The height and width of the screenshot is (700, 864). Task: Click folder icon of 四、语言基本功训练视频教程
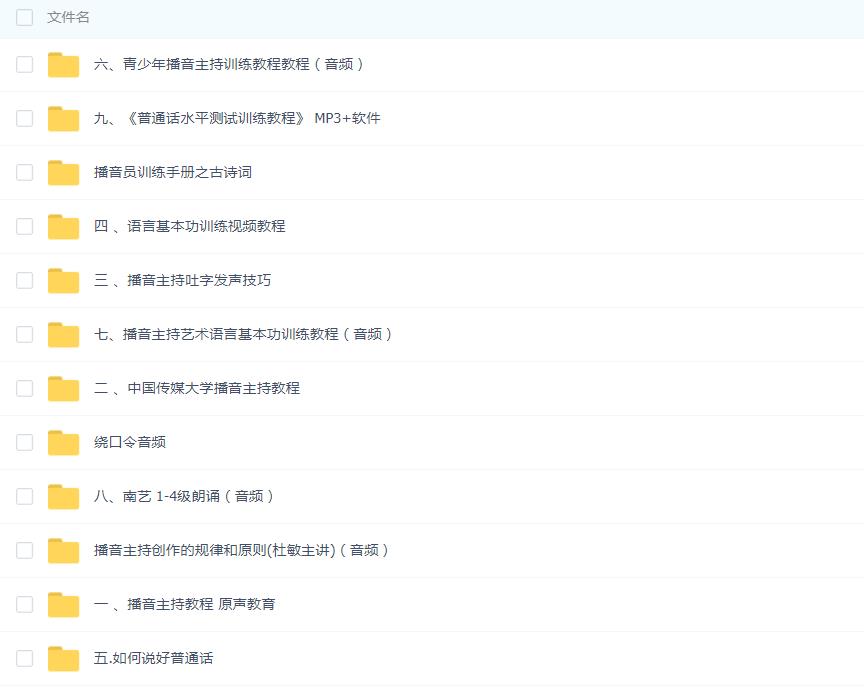[x=63, y=227]
